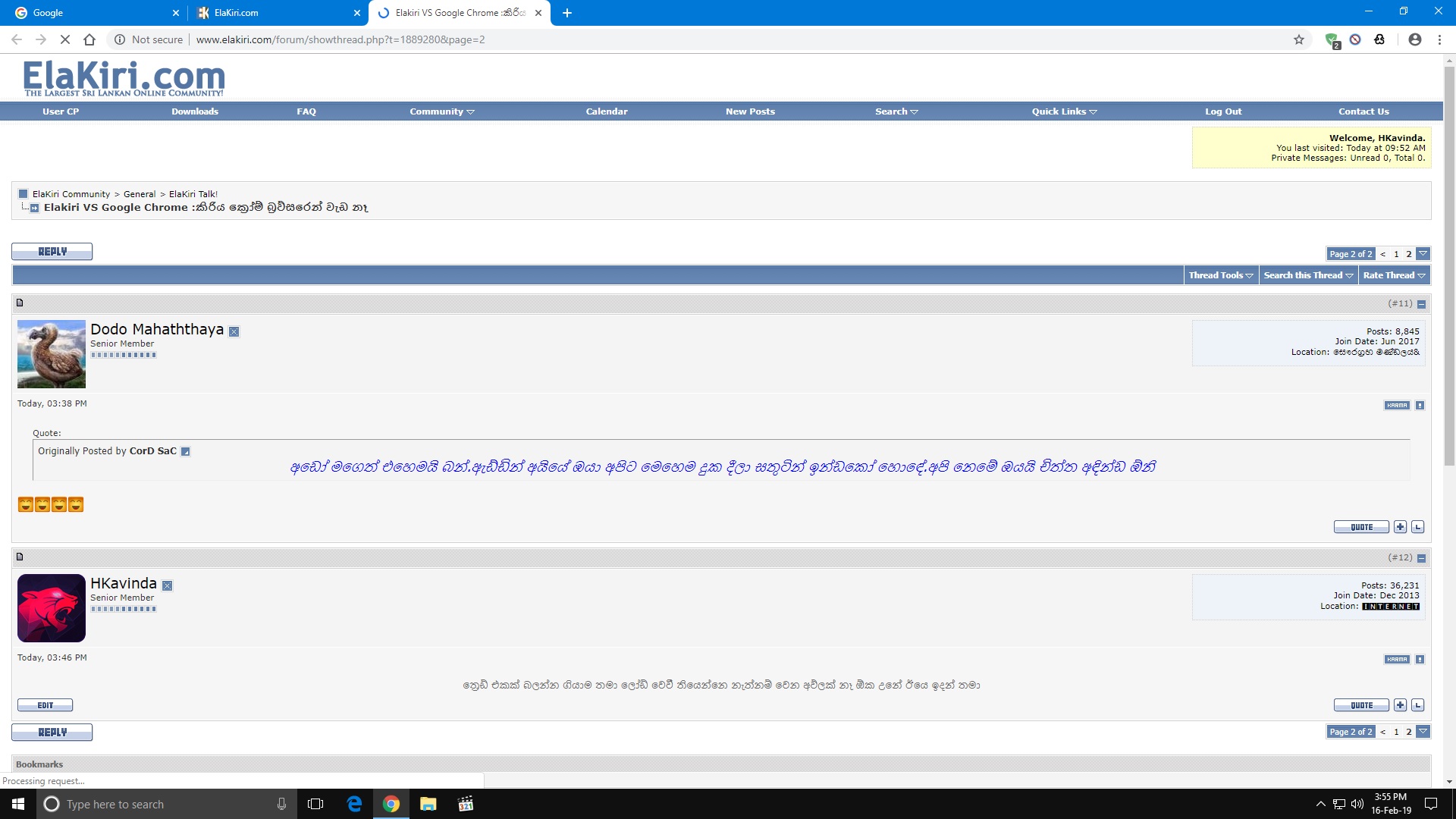Quote HKavinda's post
This screenshot has width=1456, height=819.
tap(1362, 705)
